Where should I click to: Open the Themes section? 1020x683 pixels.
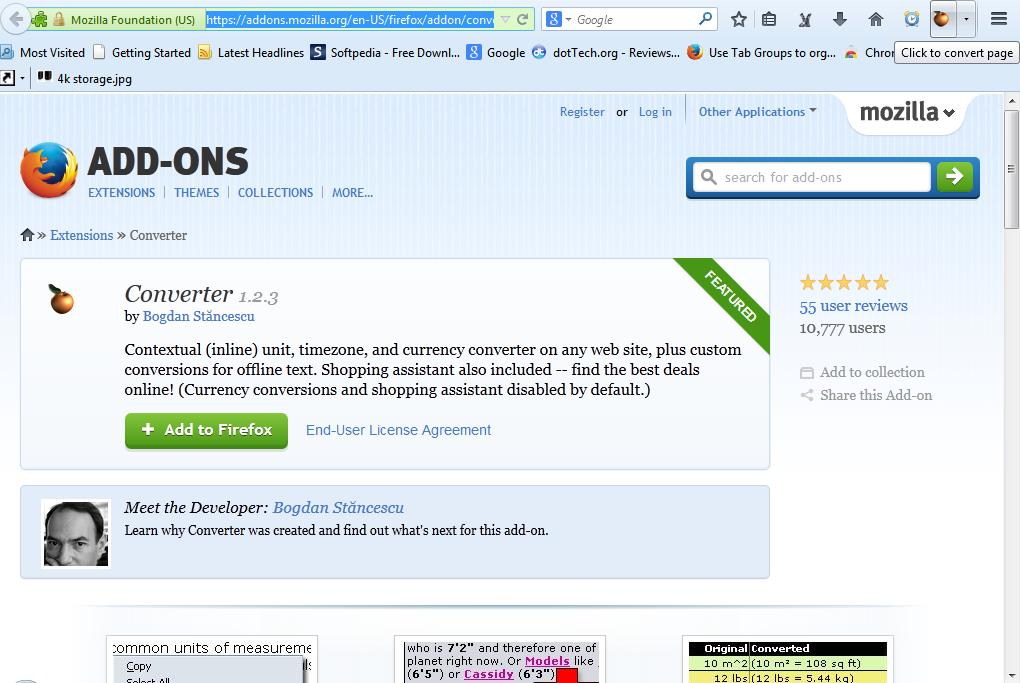(196, 193)
